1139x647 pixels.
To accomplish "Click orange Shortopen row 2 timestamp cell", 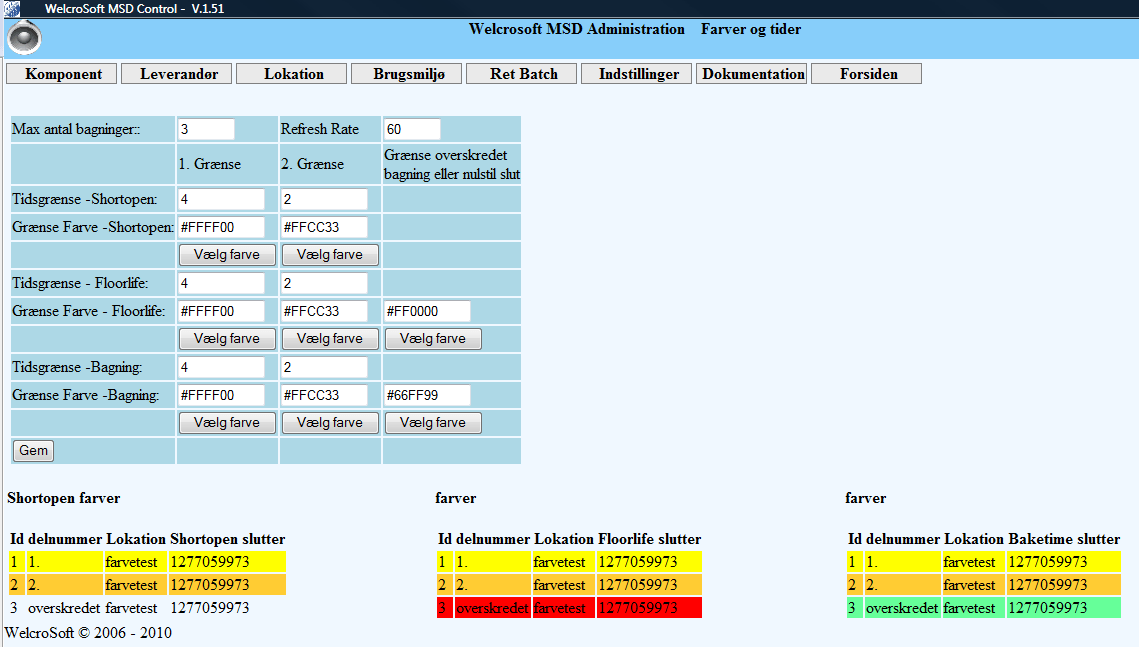I will [227, 585].
